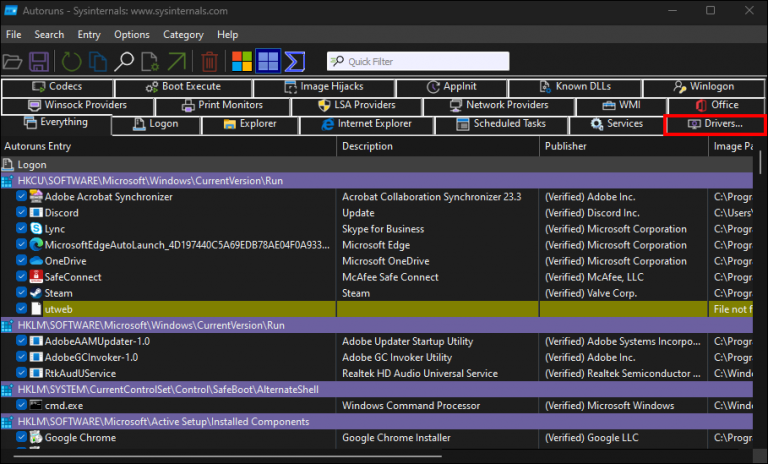The image size is (768, 464).
Task: Uncheck the Google Chrome entry checkbox
Action: 22,437
